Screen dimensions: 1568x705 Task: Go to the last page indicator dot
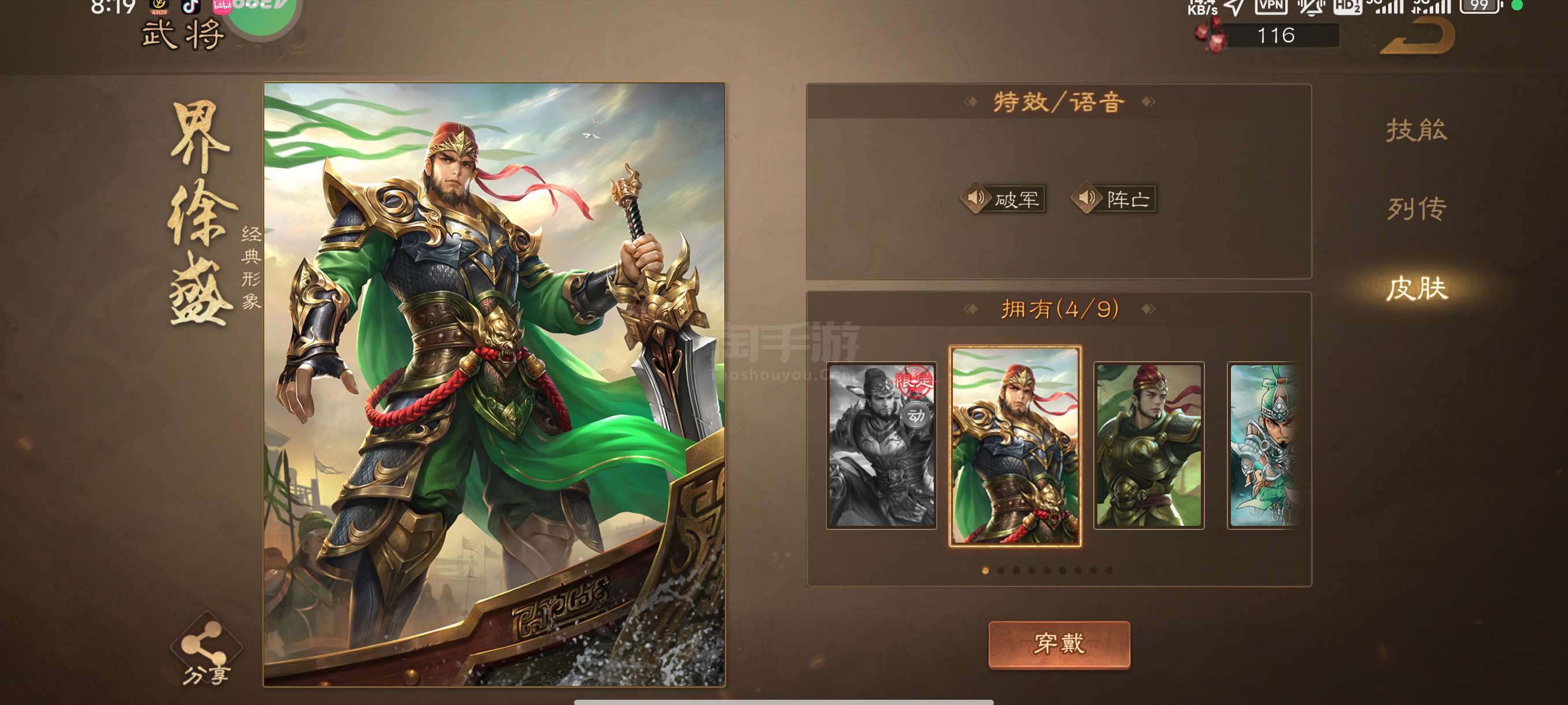1109,570
